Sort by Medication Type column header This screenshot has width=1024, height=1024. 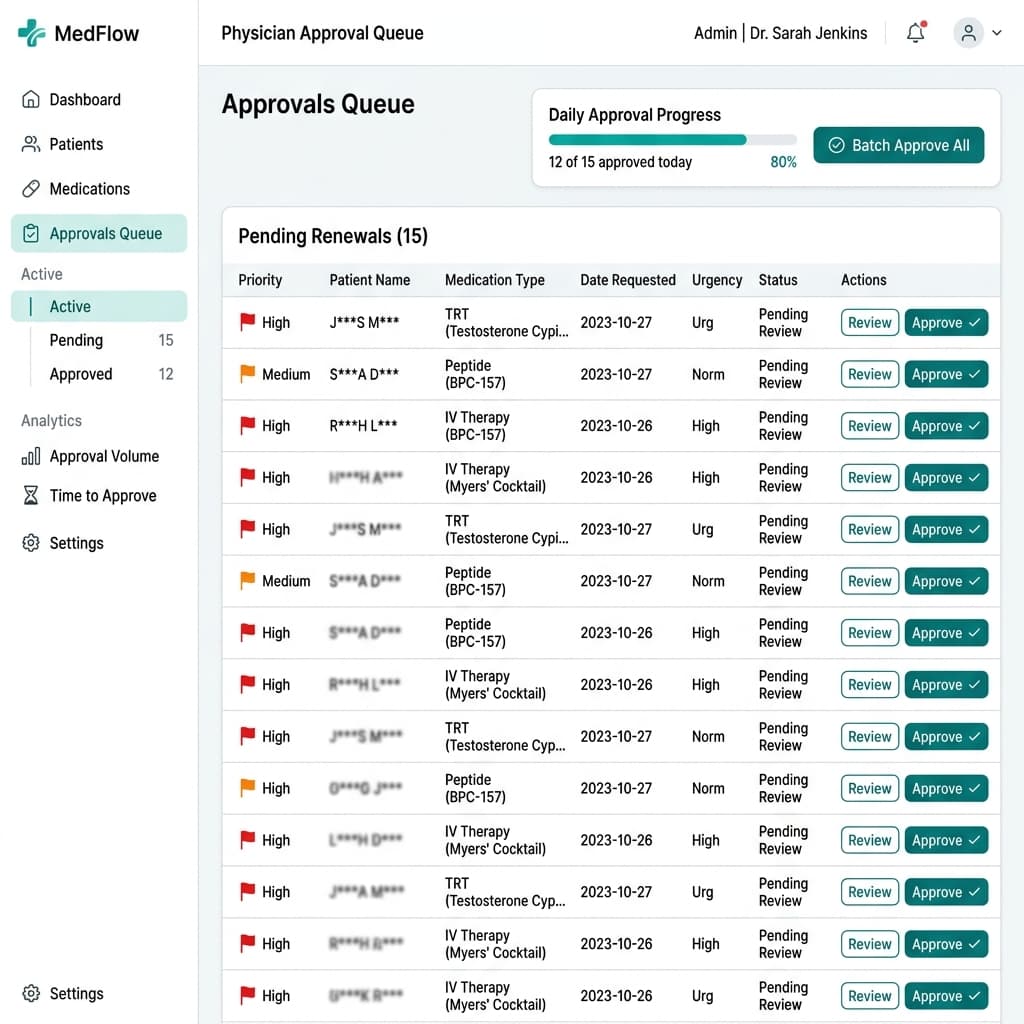click(x=494, y=280)
